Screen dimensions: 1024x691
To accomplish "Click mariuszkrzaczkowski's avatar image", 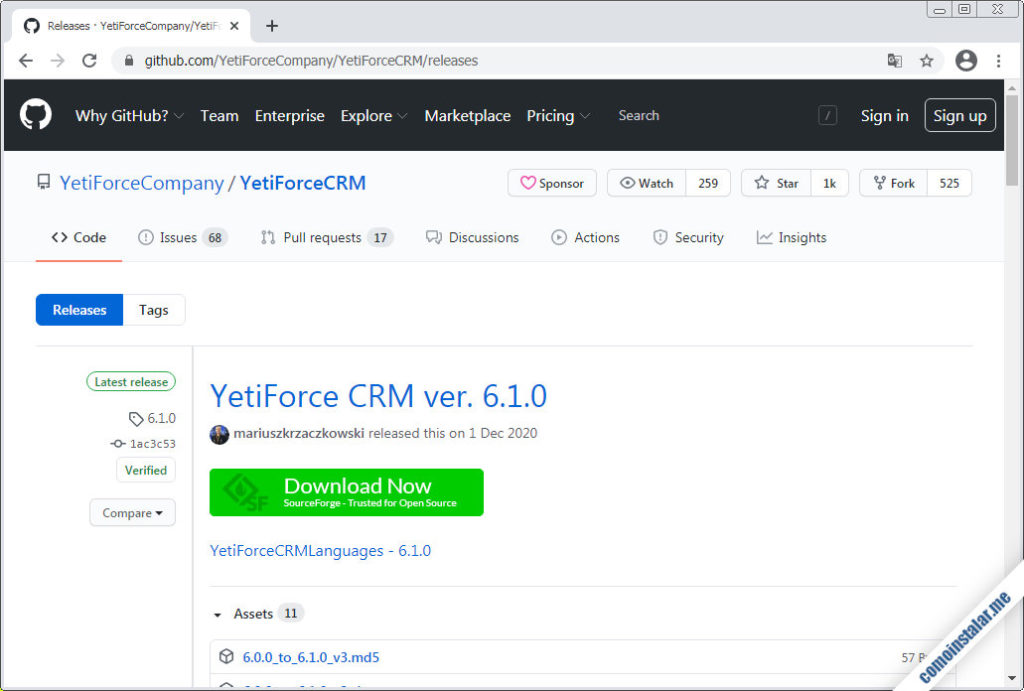I will click(219, 434).
